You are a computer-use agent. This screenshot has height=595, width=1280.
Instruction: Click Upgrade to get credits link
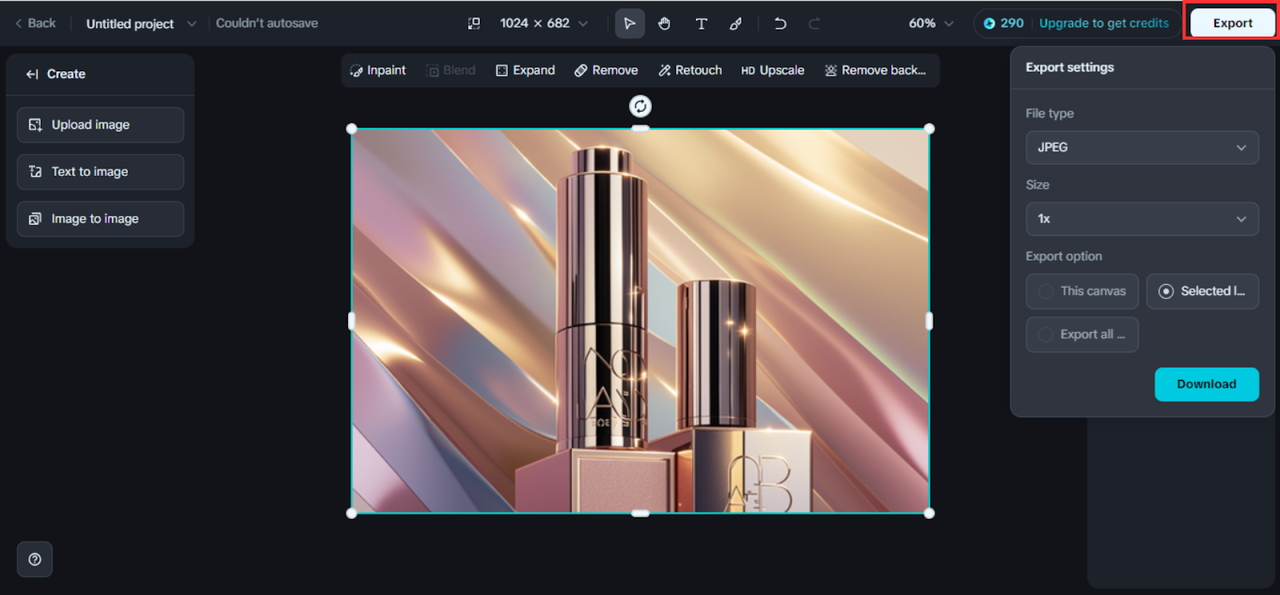coord(1104,23)
